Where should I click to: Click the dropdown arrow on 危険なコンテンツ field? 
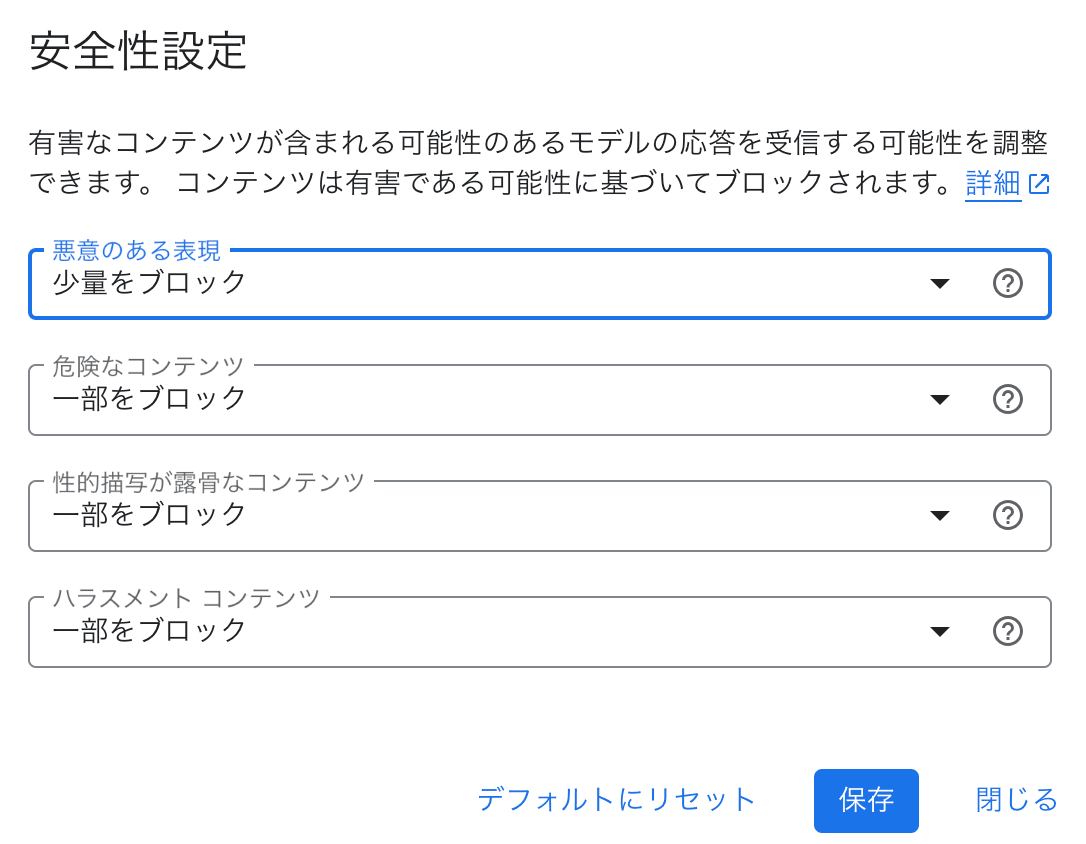click(x=940, y=399)
